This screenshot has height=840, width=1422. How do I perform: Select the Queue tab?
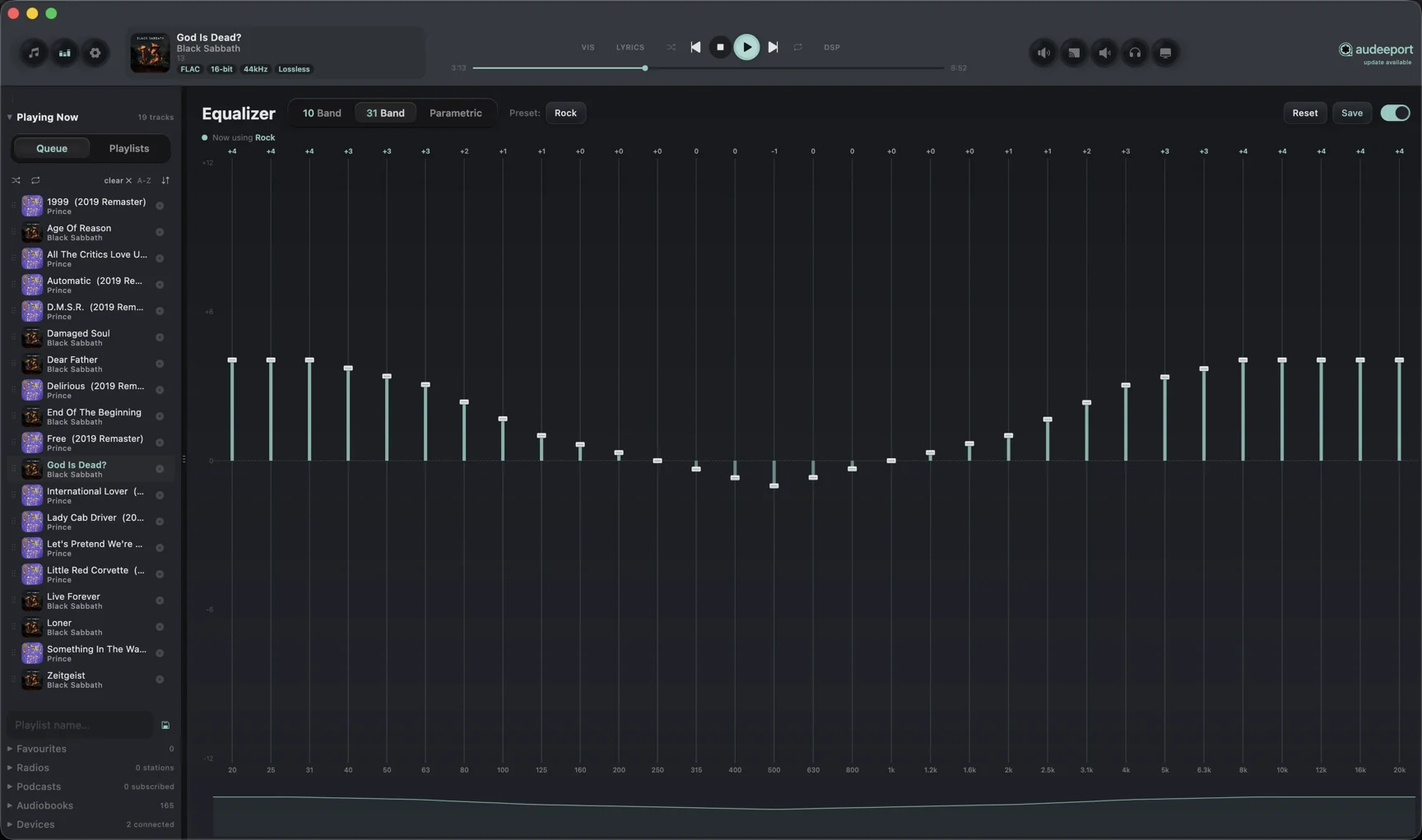tap(51, 148)
